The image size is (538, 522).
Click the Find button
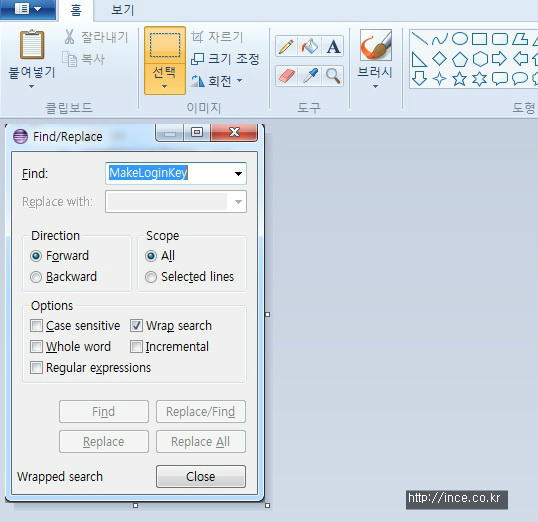click(104, 411)
